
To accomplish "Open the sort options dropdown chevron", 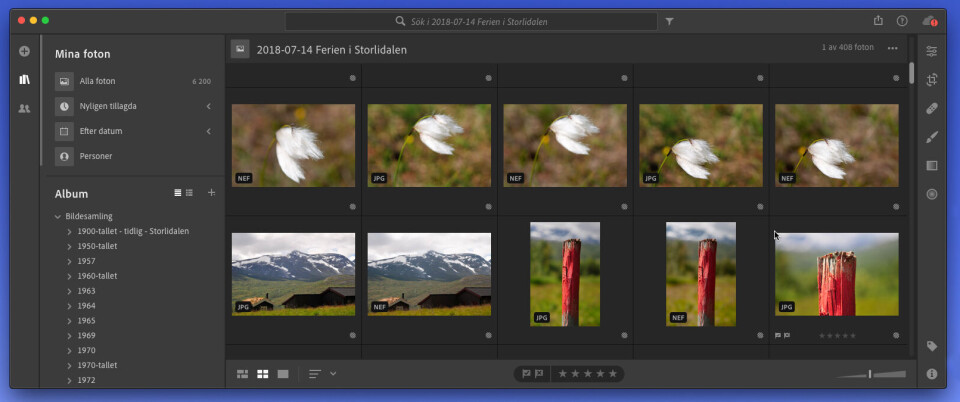I will click(333, 373).
